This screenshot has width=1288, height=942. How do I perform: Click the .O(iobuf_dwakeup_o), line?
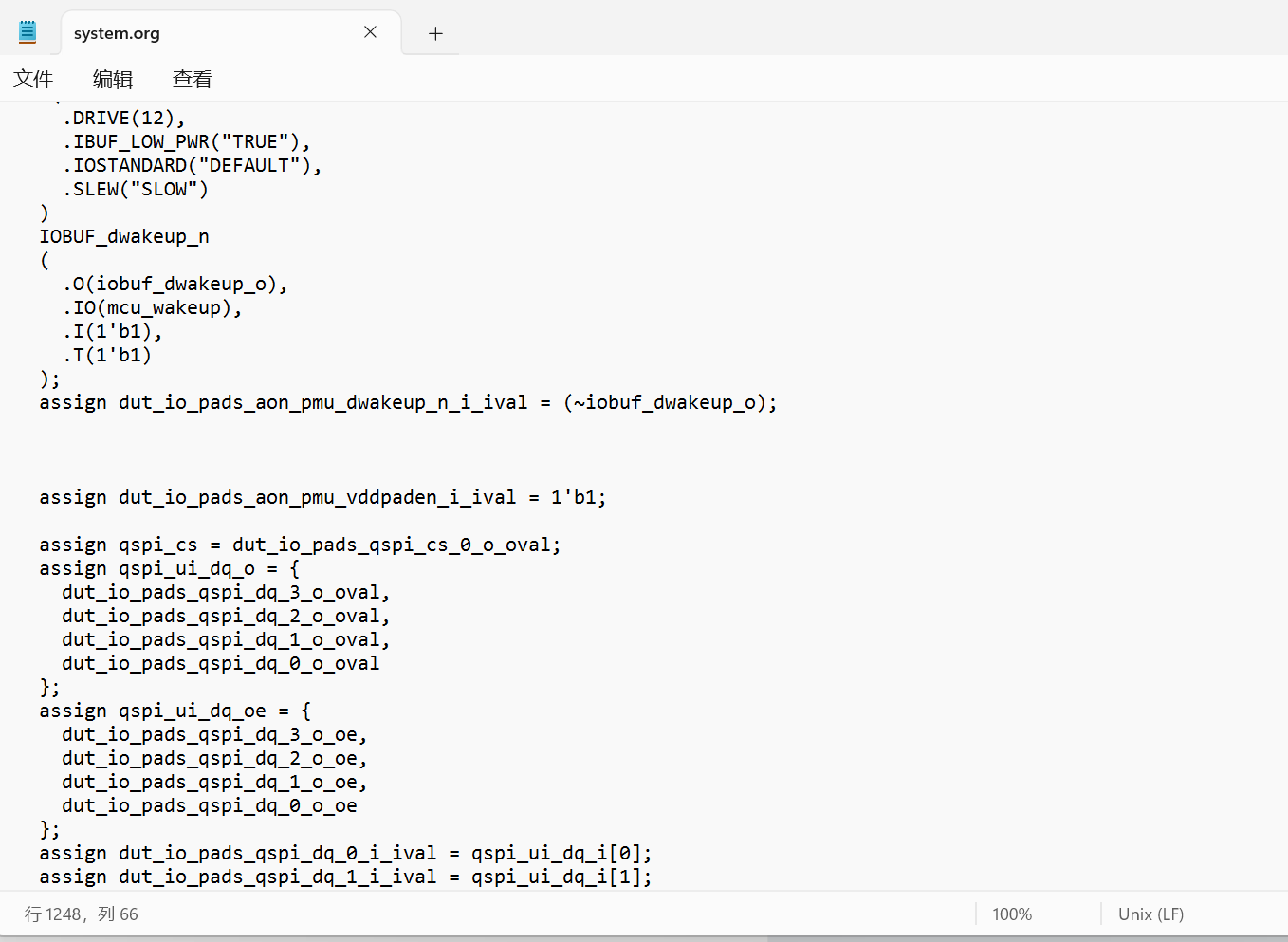coord(175,284)
